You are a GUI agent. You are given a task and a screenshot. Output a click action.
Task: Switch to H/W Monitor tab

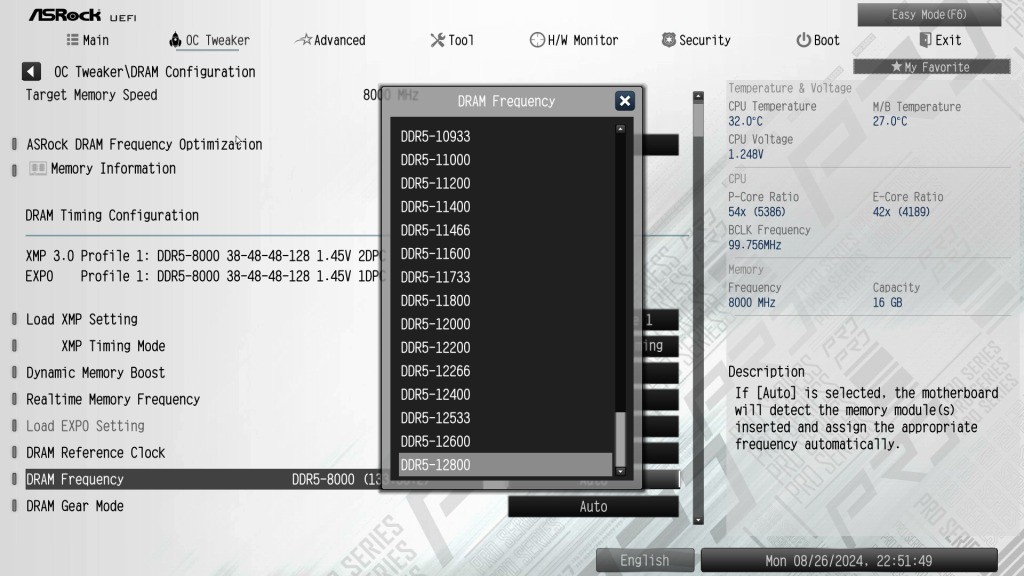[574, 40]
